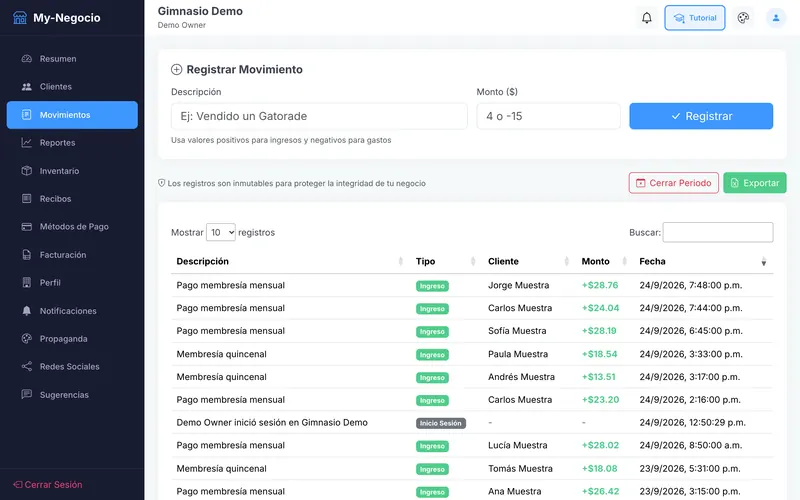The image size is (800, 500).
Task: Click the Gimnasio Demo title
Action: point(200,11)
